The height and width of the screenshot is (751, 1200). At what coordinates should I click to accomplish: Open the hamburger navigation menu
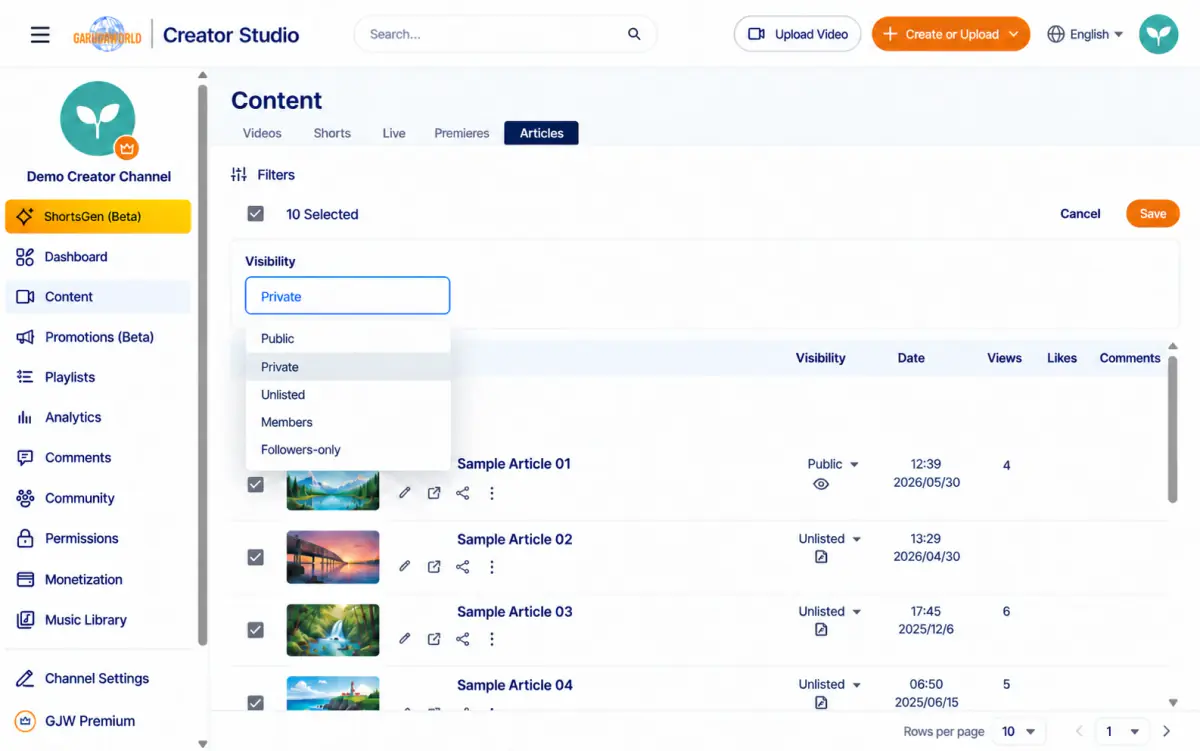(x=40, y=35)
